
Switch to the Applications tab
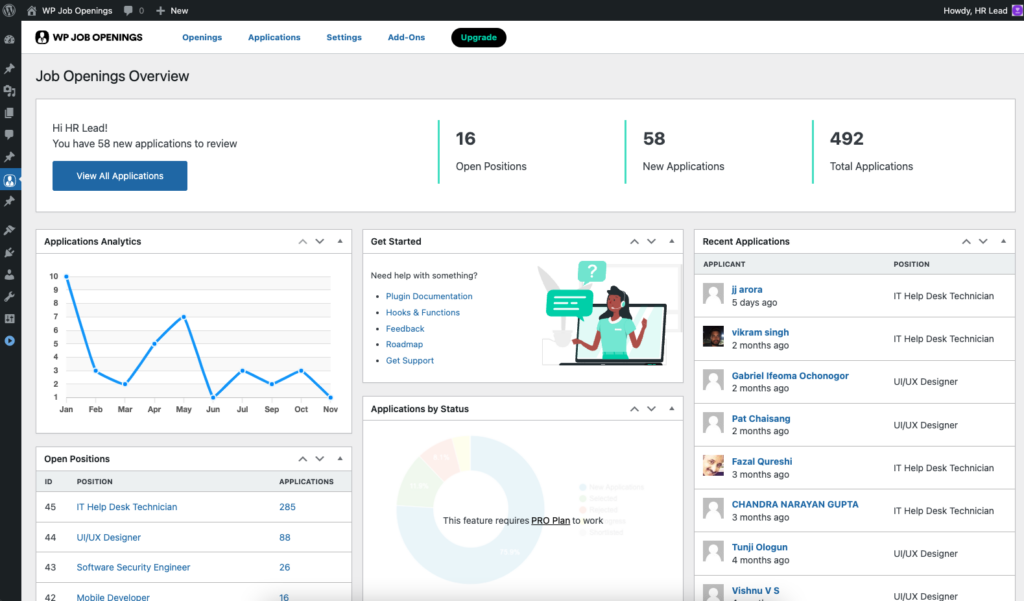point(274,37)
